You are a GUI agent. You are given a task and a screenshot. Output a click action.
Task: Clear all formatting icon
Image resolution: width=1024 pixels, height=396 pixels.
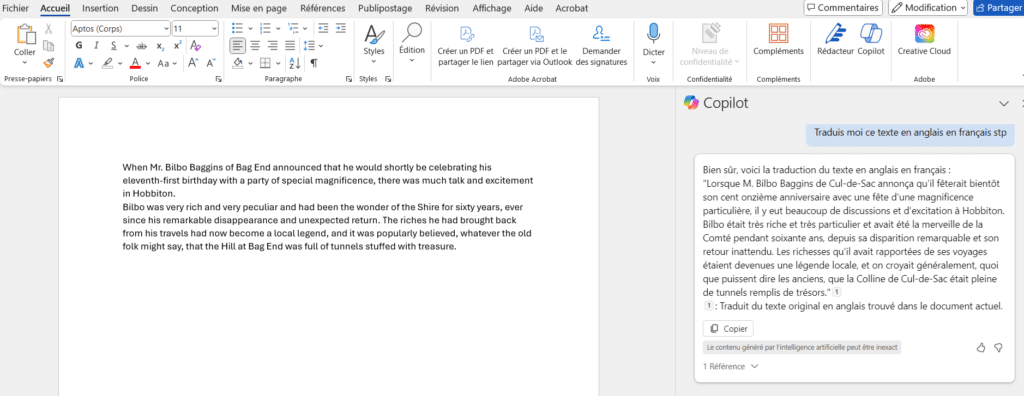195,46
